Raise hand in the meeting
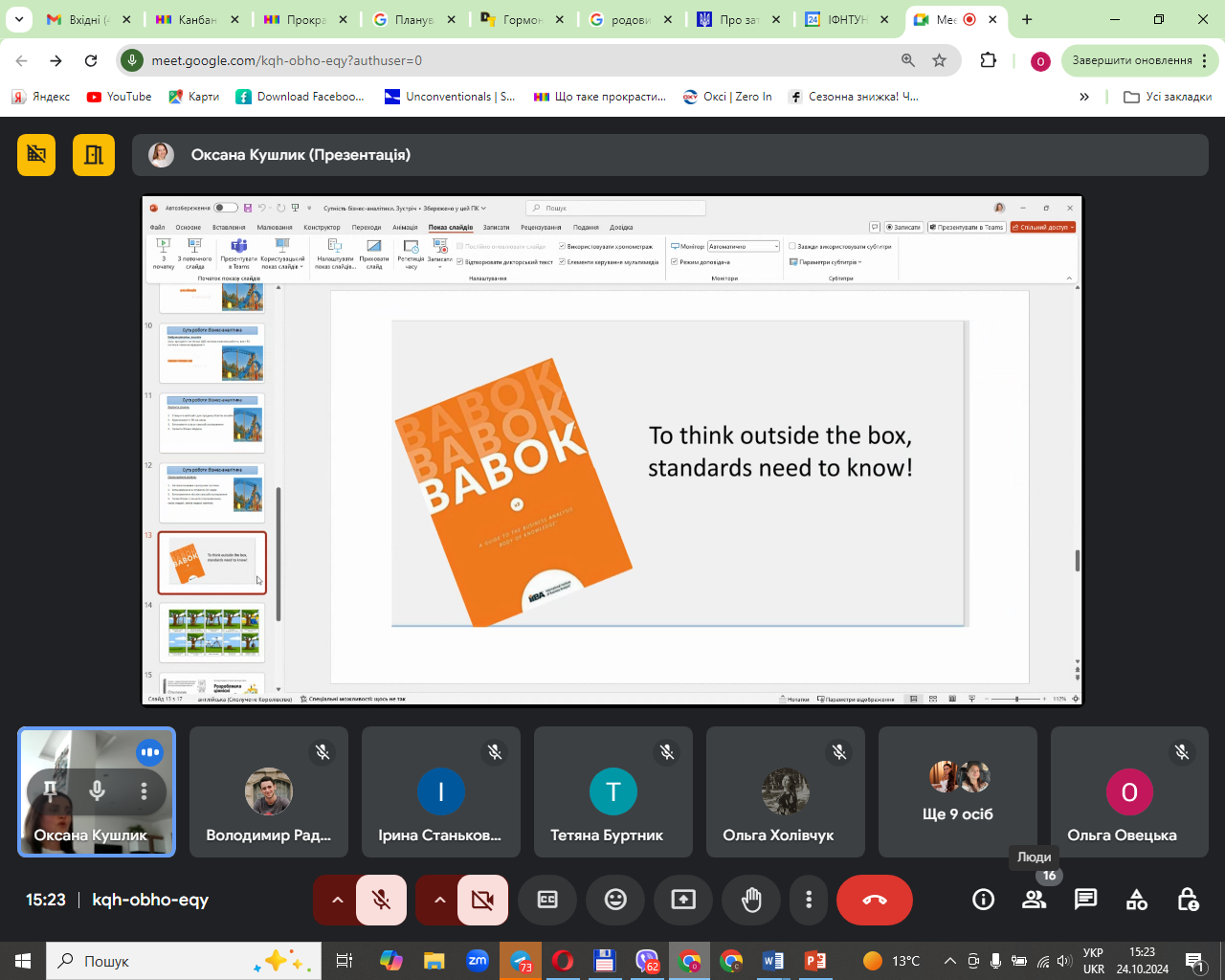 click(x=751, y=900)
